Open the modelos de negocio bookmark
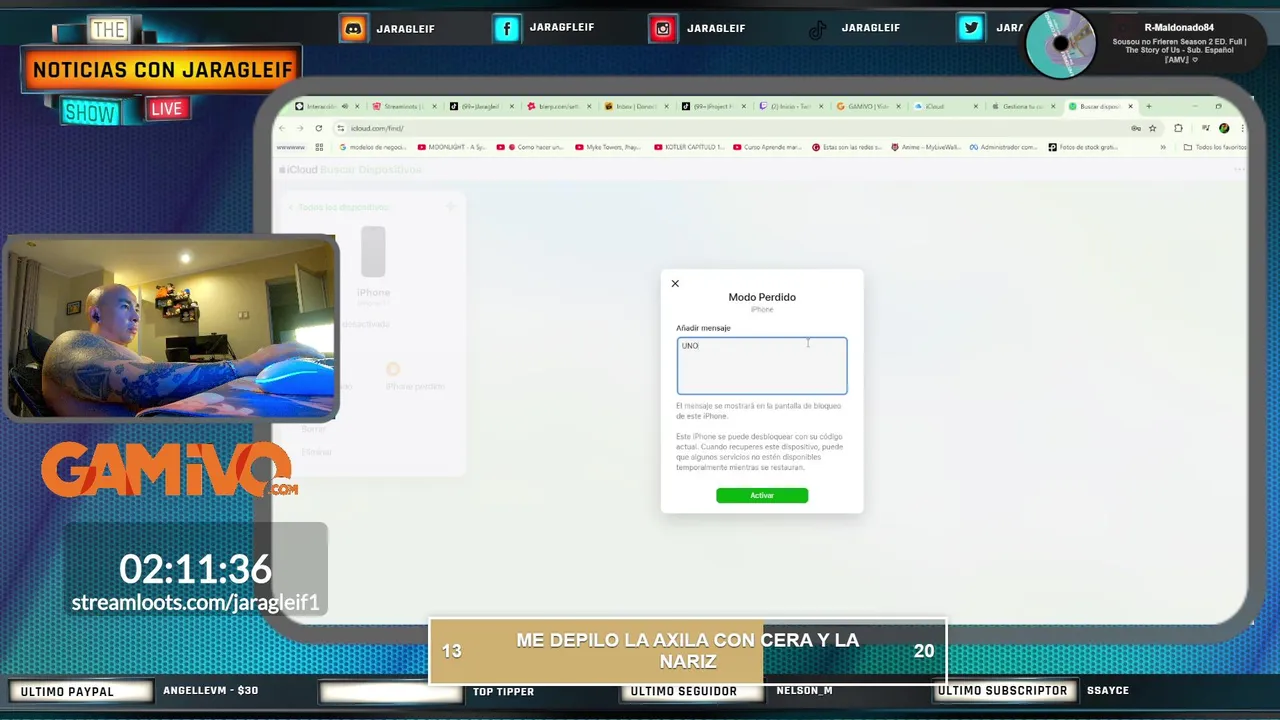The width and height of the screenshot is (1280, 720). point(372,147)
